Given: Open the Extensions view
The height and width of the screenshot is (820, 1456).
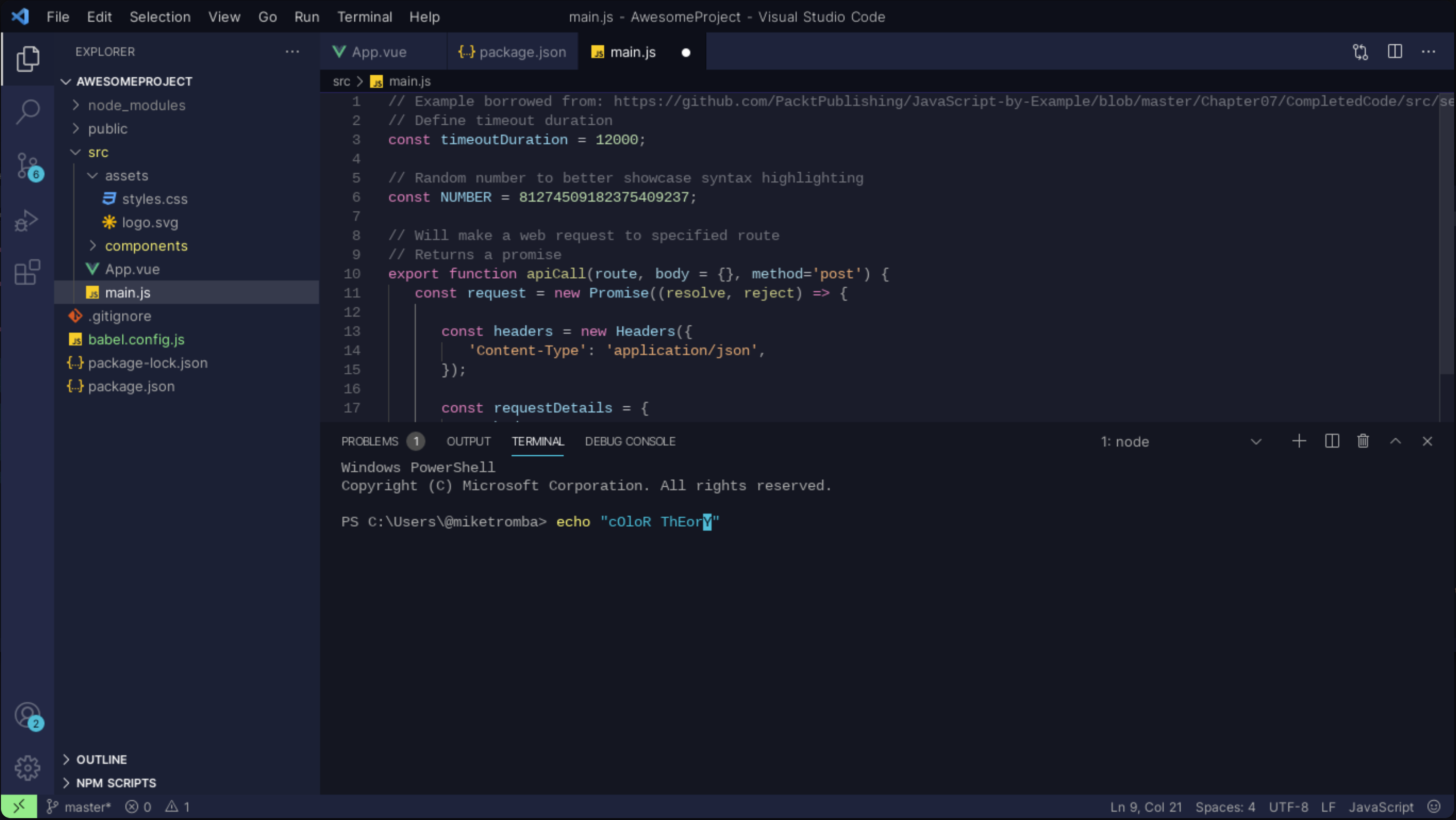Looking at the screenshot, I should click(x=27, y=273).
